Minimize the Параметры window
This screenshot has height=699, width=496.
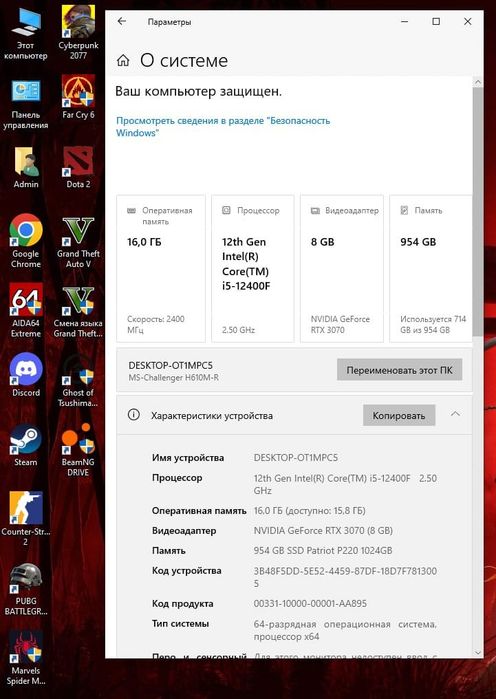405,21
